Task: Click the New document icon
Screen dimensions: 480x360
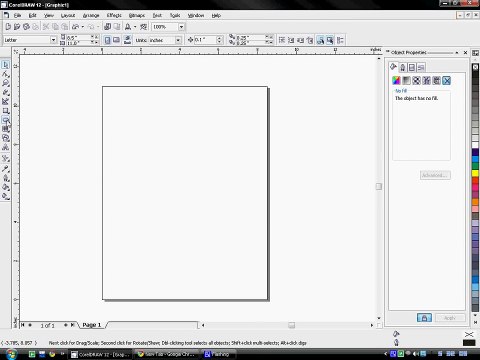Action: pos(8,27)
